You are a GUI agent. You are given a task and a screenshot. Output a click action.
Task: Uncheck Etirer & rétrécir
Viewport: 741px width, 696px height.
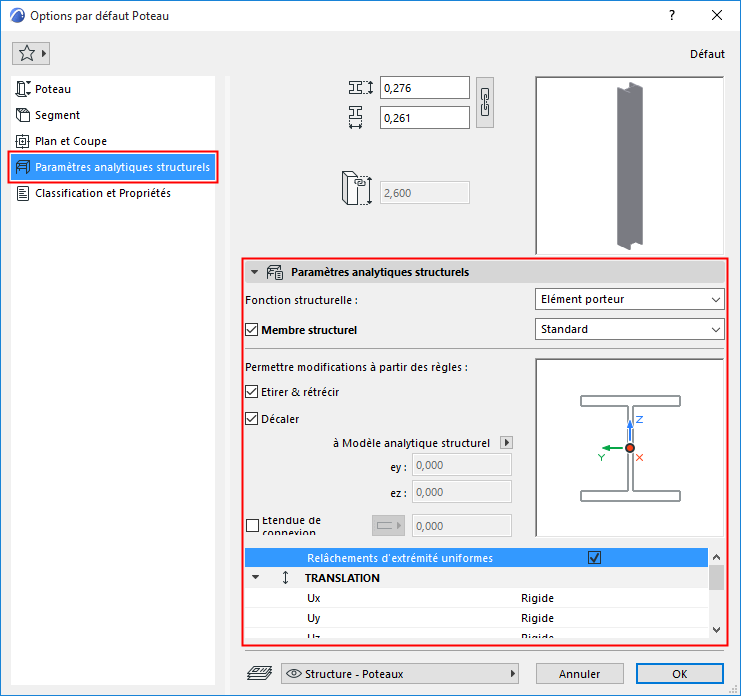pyautogui.click(x=251, y=391)
